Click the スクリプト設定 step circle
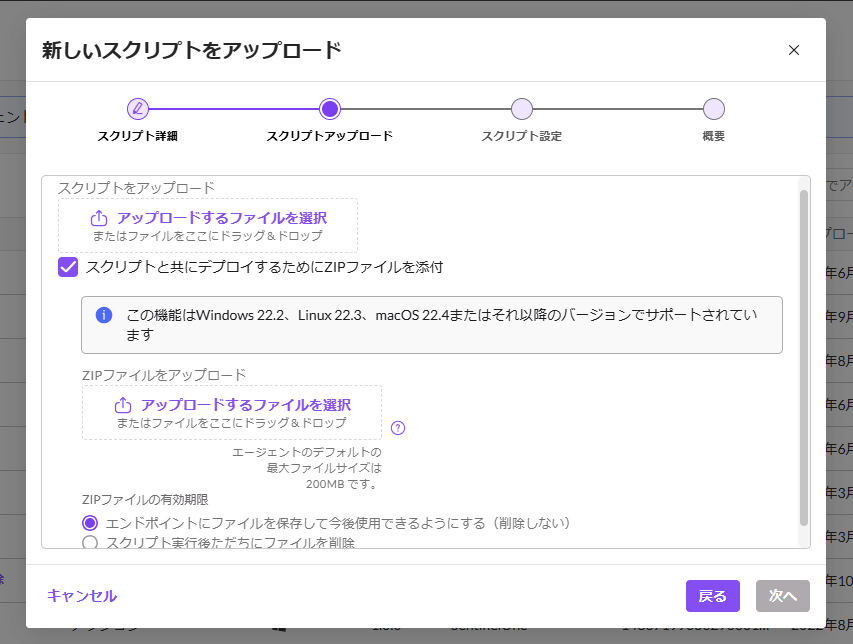The image size is (853, 644). pos(521,109)
